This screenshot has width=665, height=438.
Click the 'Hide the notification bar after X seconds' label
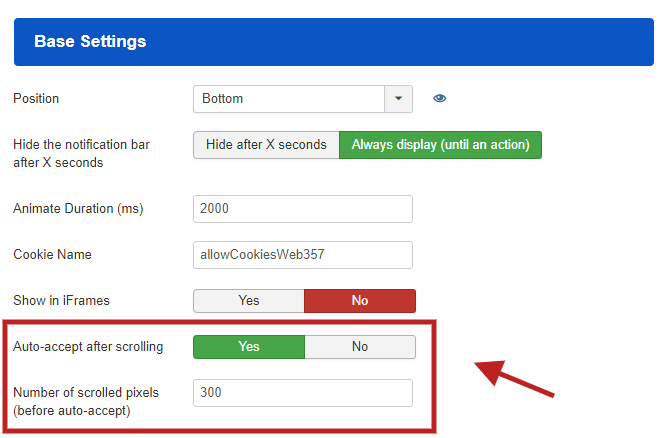[81, 153]
